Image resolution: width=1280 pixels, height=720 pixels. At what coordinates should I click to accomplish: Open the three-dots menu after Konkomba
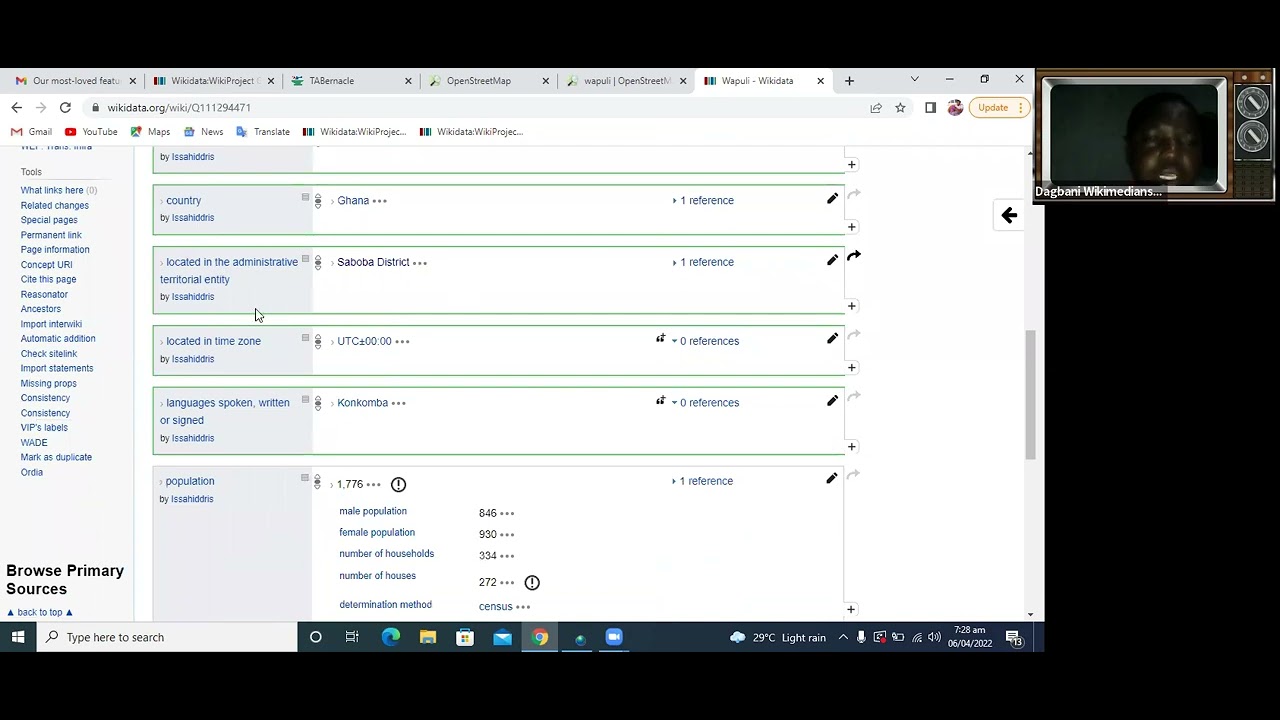click(x=399, y=403)
